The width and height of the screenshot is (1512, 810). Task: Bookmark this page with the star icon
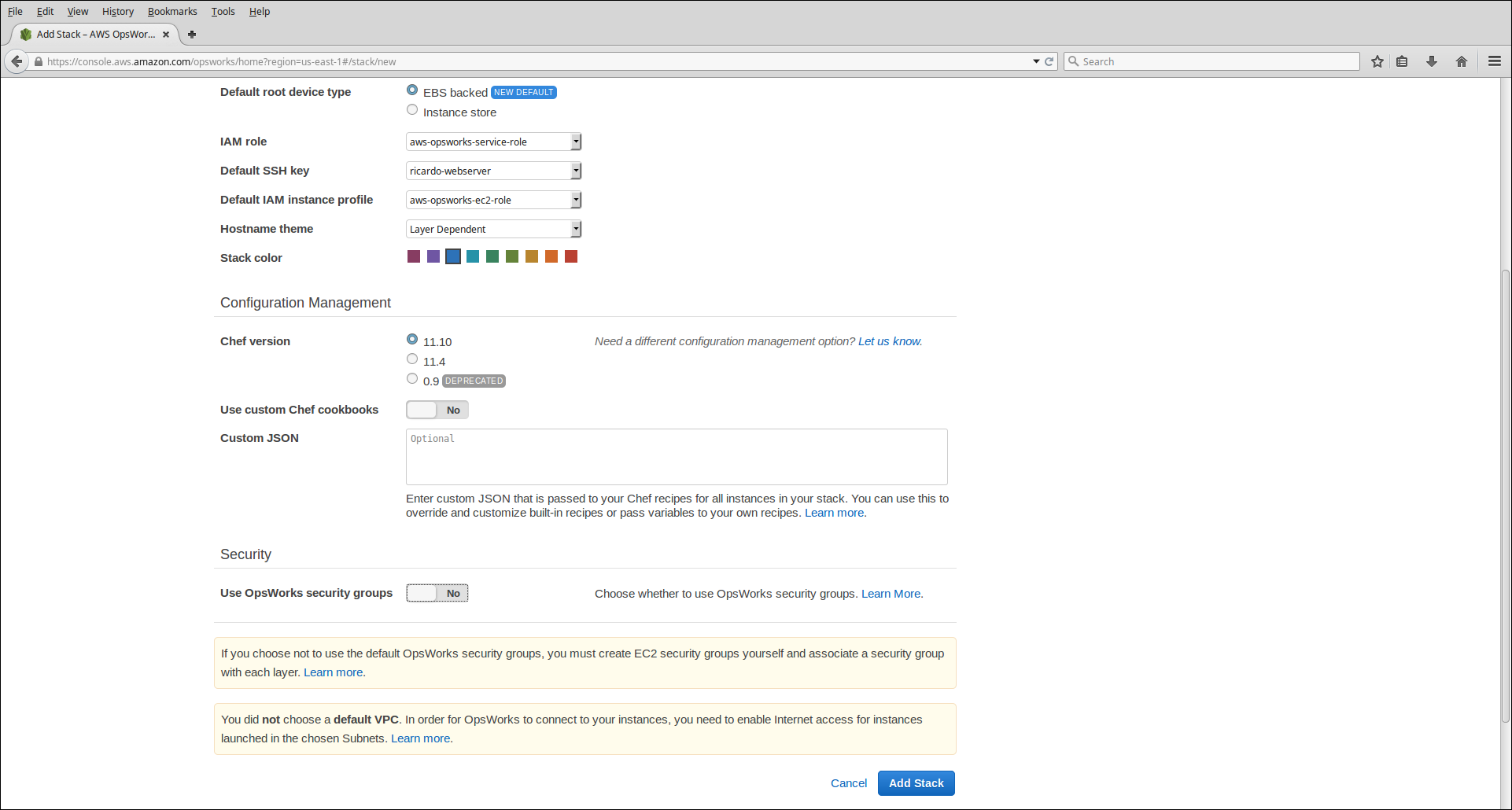click(x=1377, y=61)
